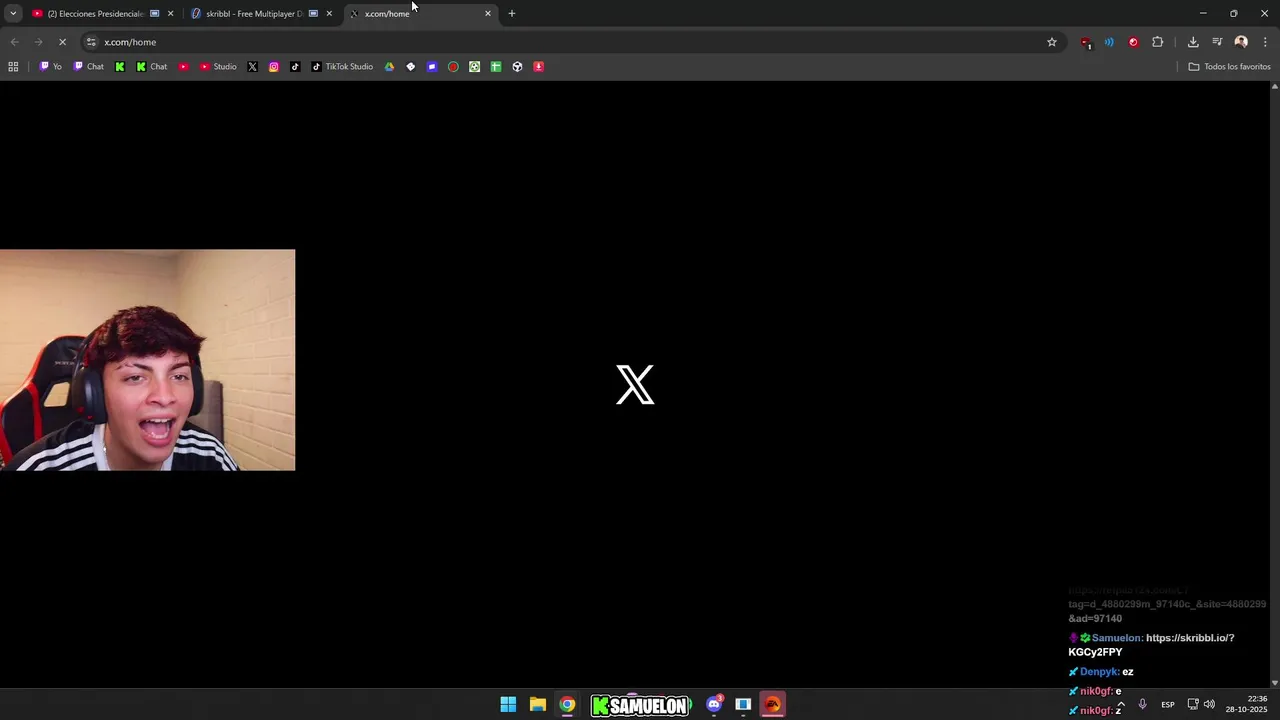Open the green spreadsheet bookmark icon

pyautogui.click(x=496, y=67)
